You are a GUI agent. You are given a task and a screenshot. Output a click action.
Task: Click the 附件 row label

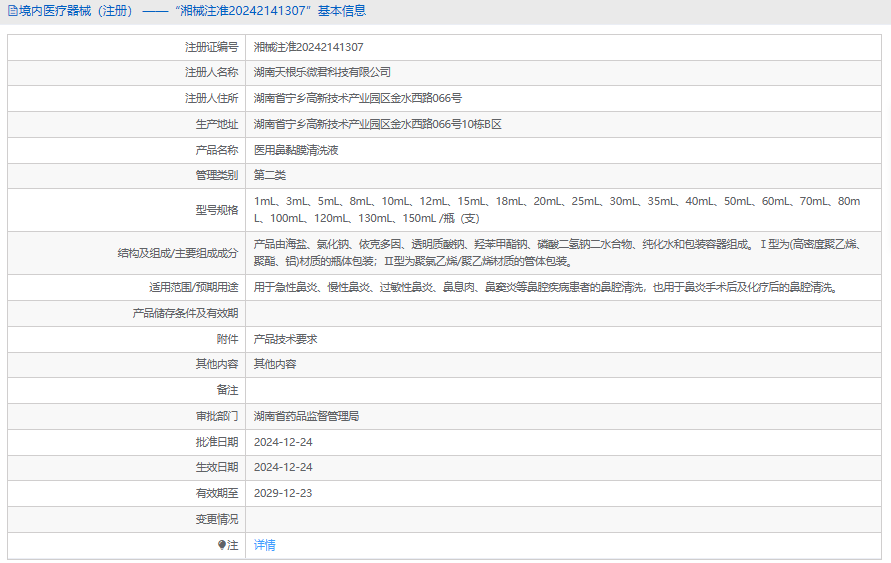[227, 339]
